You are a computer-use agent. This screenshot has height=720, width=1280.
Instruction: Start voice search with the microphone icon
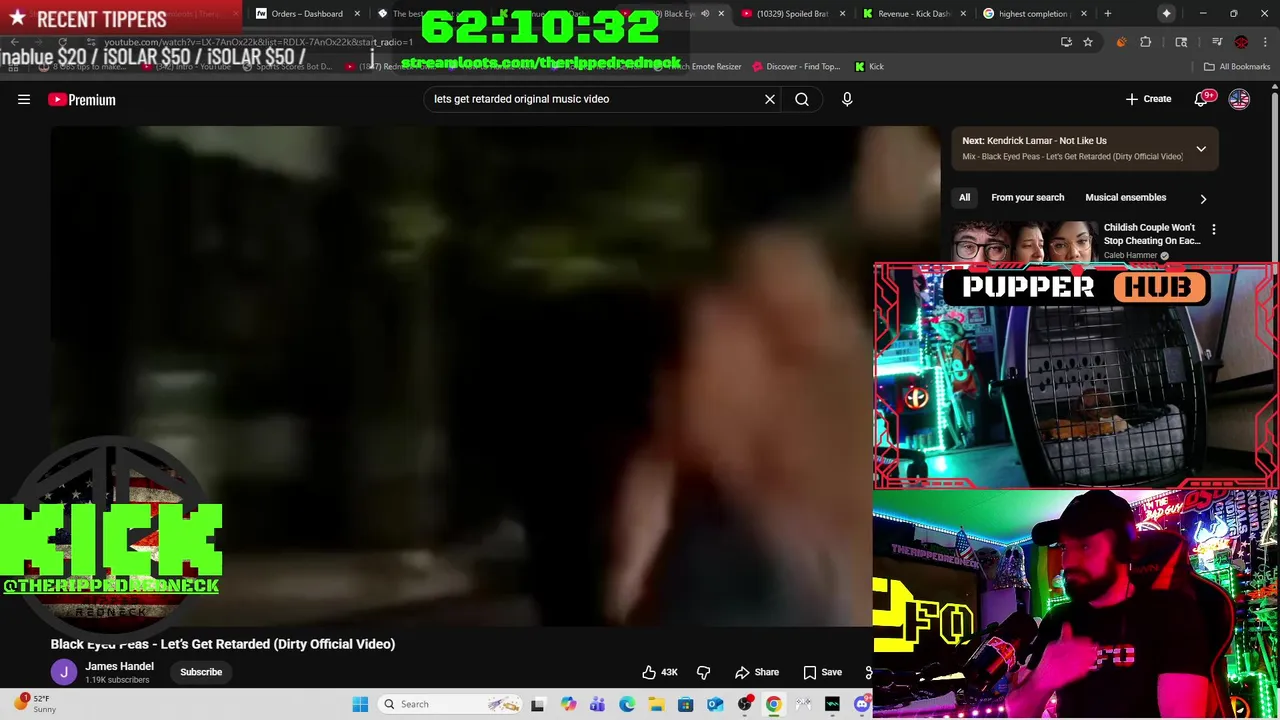[x=847, y=99]
